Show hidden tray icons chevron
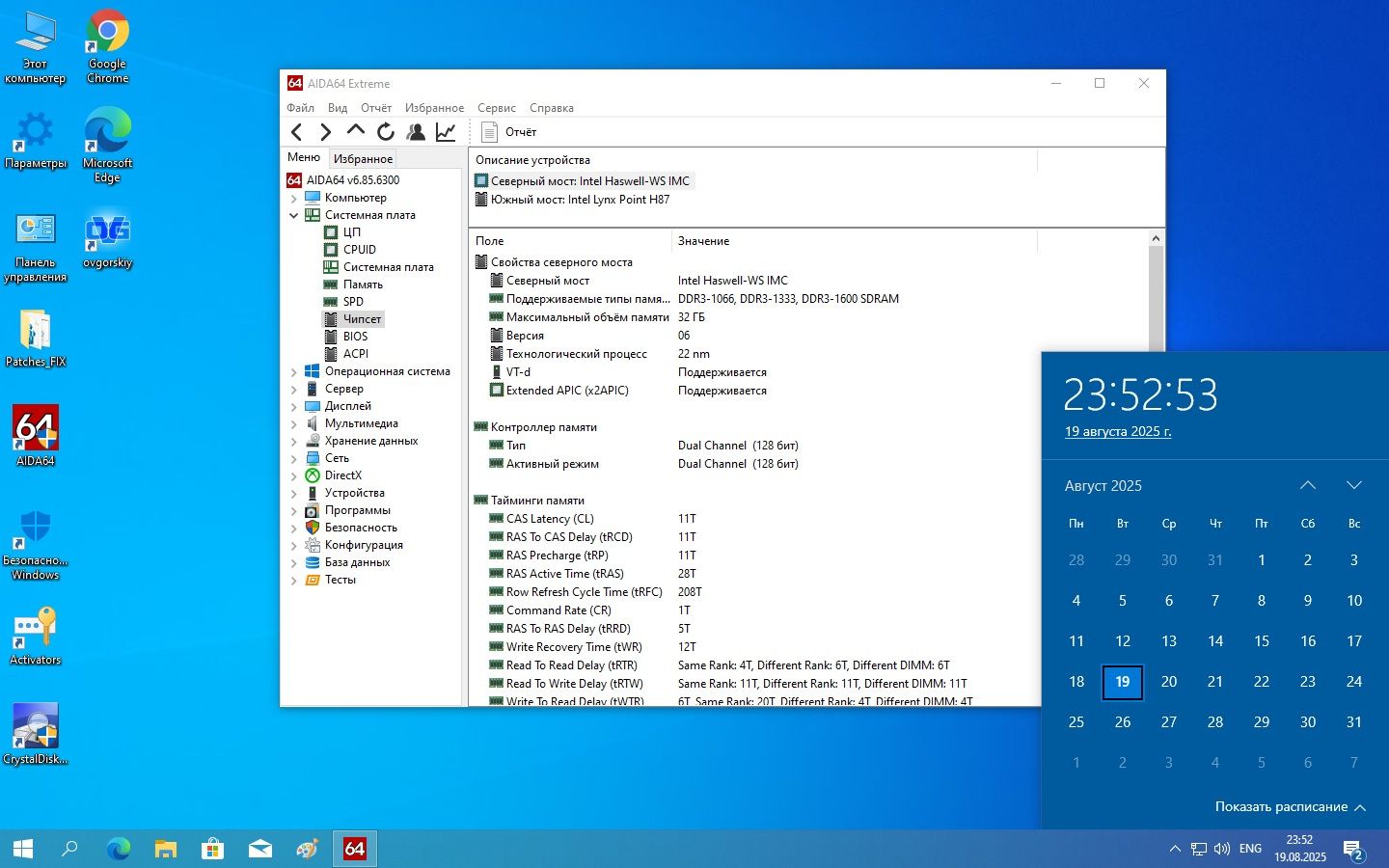The image size is (1389, 868). pyautogui.click(x=1175, y=849)
